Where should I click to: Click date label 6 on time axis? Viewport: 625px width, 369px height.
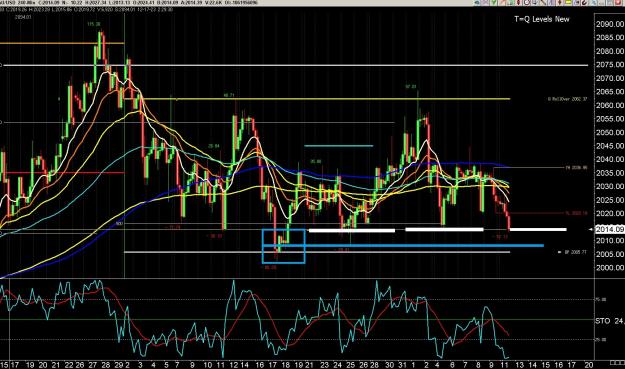click(x=452, y=365)
